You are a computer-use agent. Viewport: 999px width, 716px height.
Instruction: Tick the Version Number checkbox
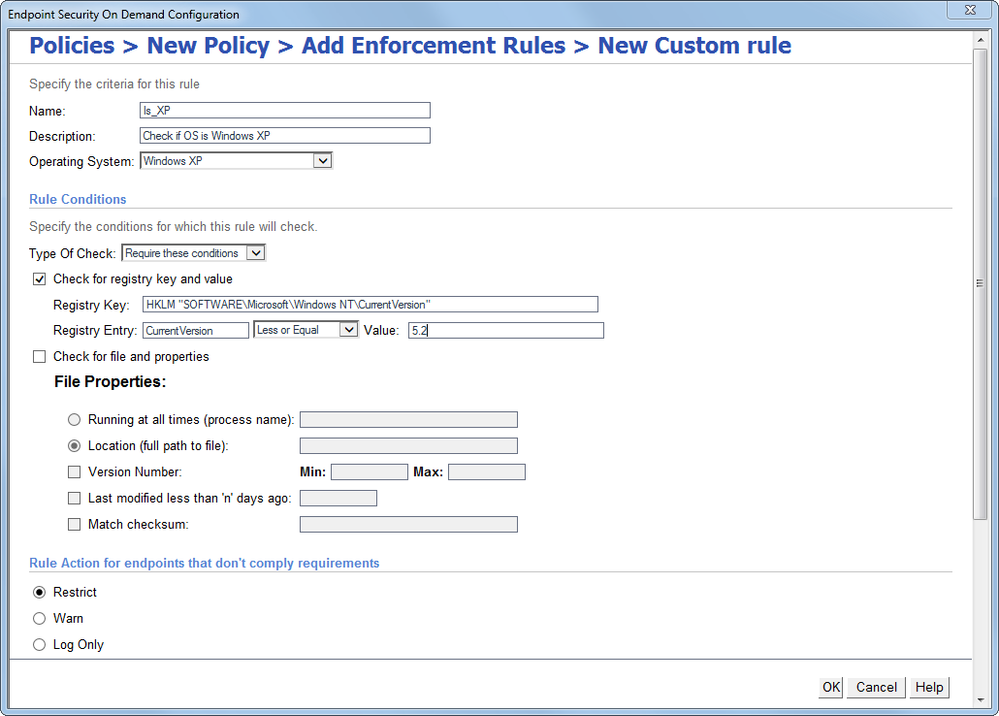tap(74, 472)
